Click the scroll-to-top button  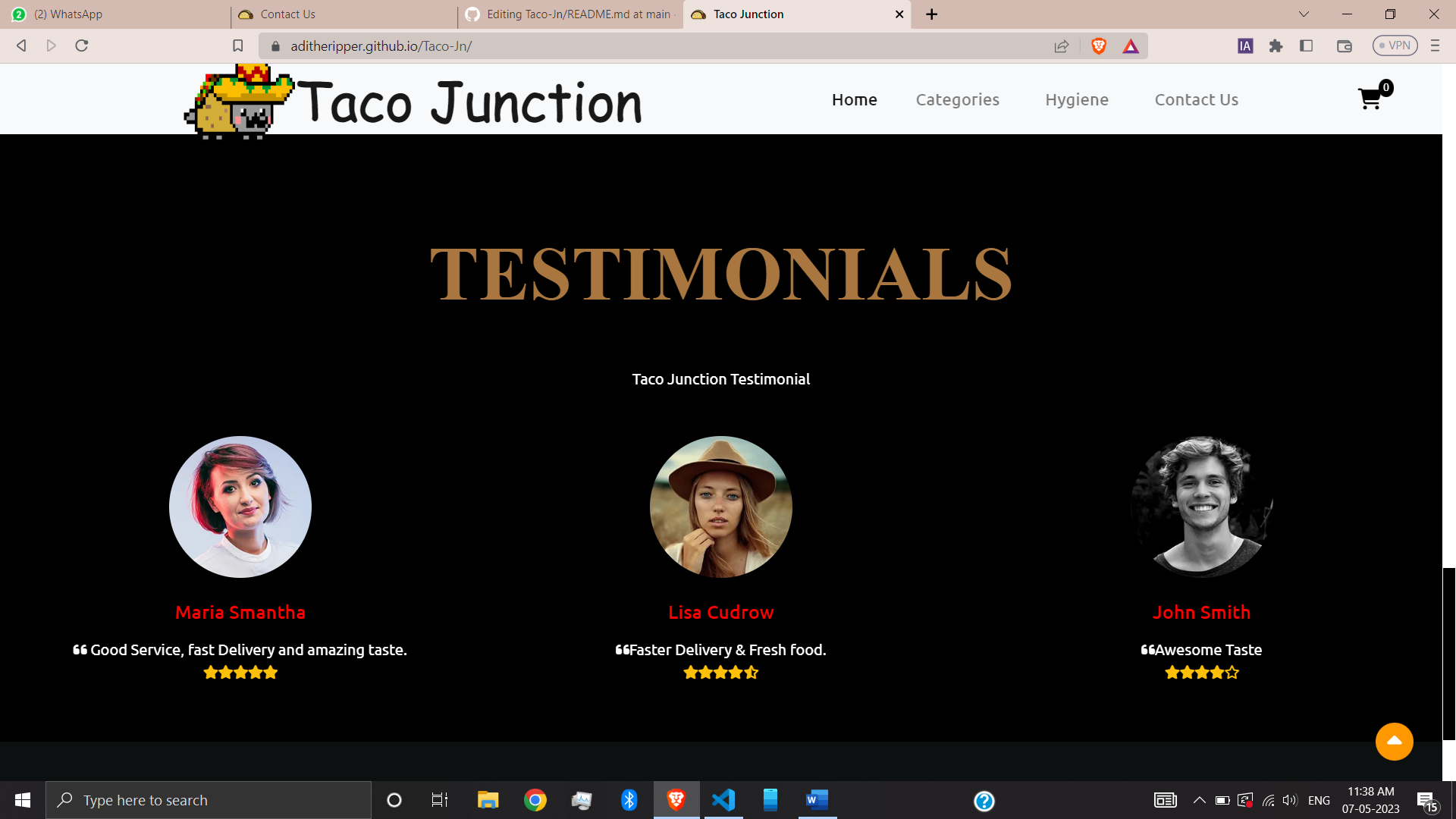pyautogui.click(x=1394, y=742)
